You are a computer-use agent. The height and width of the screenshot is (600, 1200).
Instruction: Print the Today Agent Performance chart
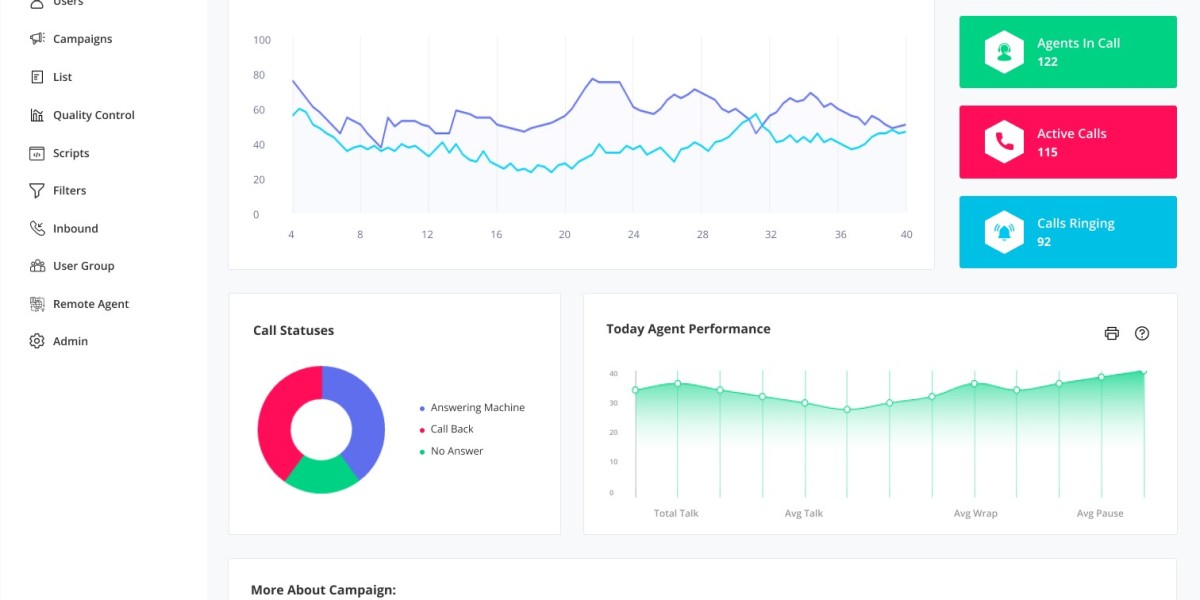click(x=1111, y=334)
